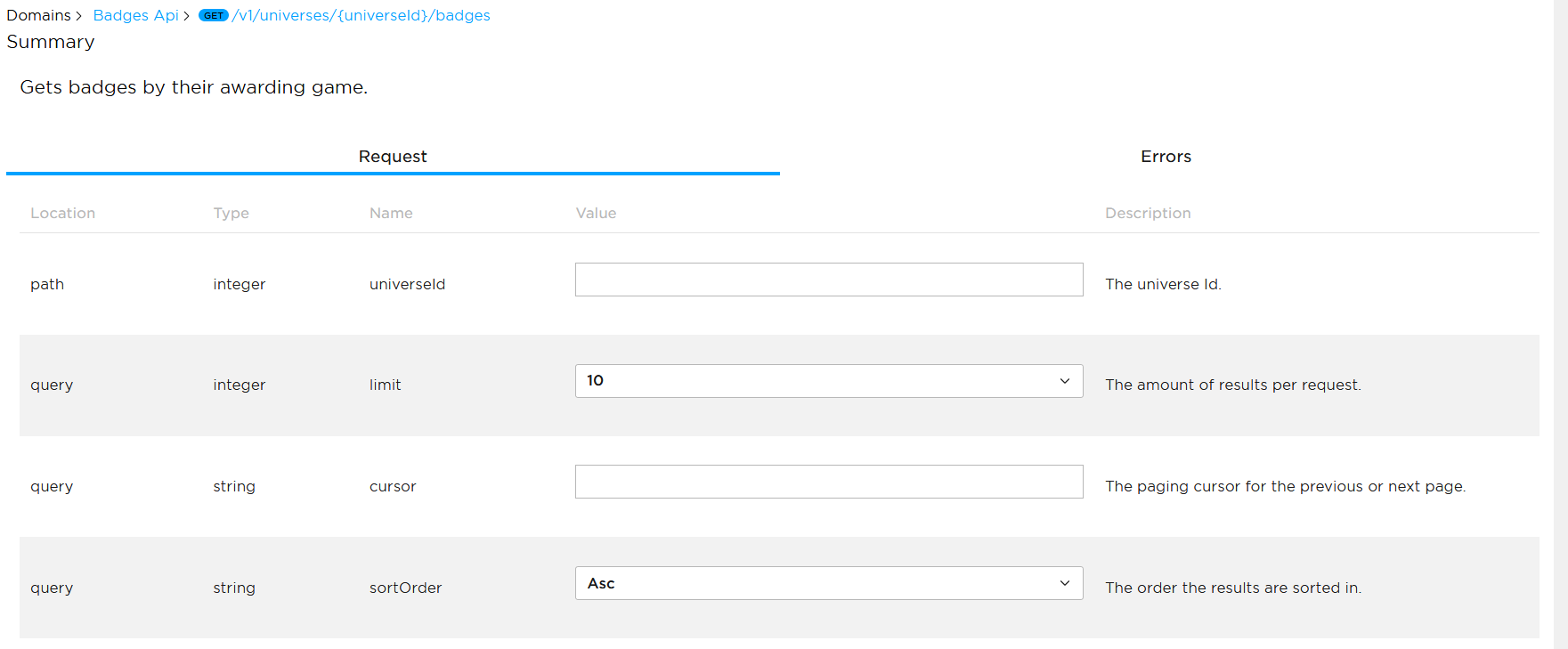Open the limit dropdown showing 10
The image size is (1568, 649).
[x=829, y=381]
